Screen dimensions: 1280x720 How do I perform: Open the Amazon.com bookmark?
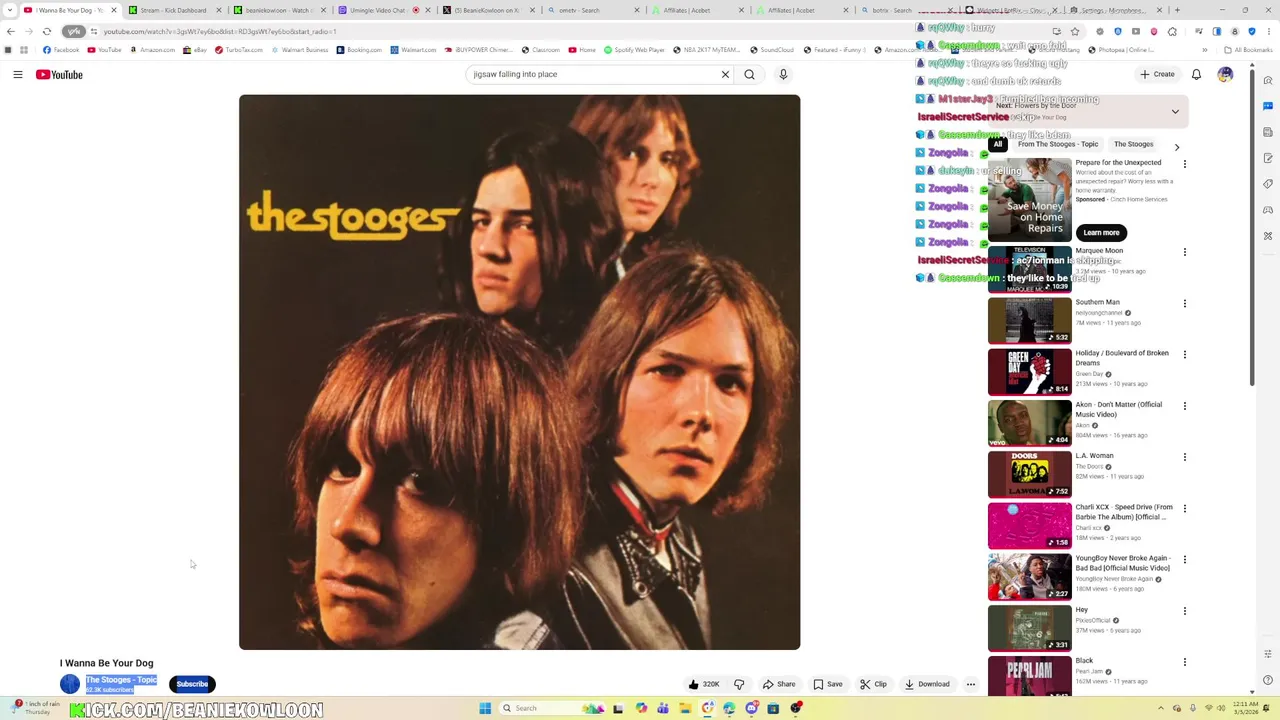[152, 50]
